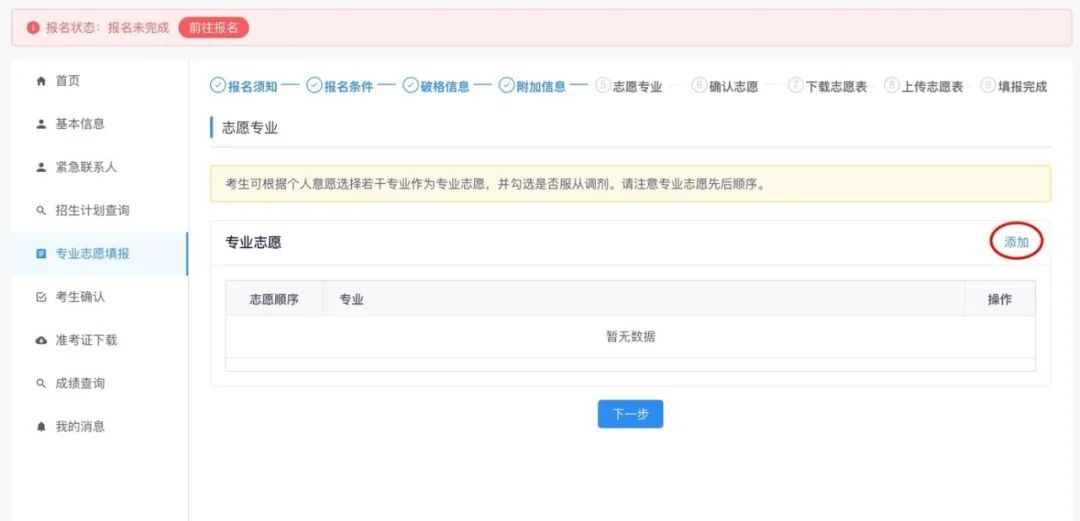
Task: Click the form icon beside 专业志愿填报
Action: (41, 254)
